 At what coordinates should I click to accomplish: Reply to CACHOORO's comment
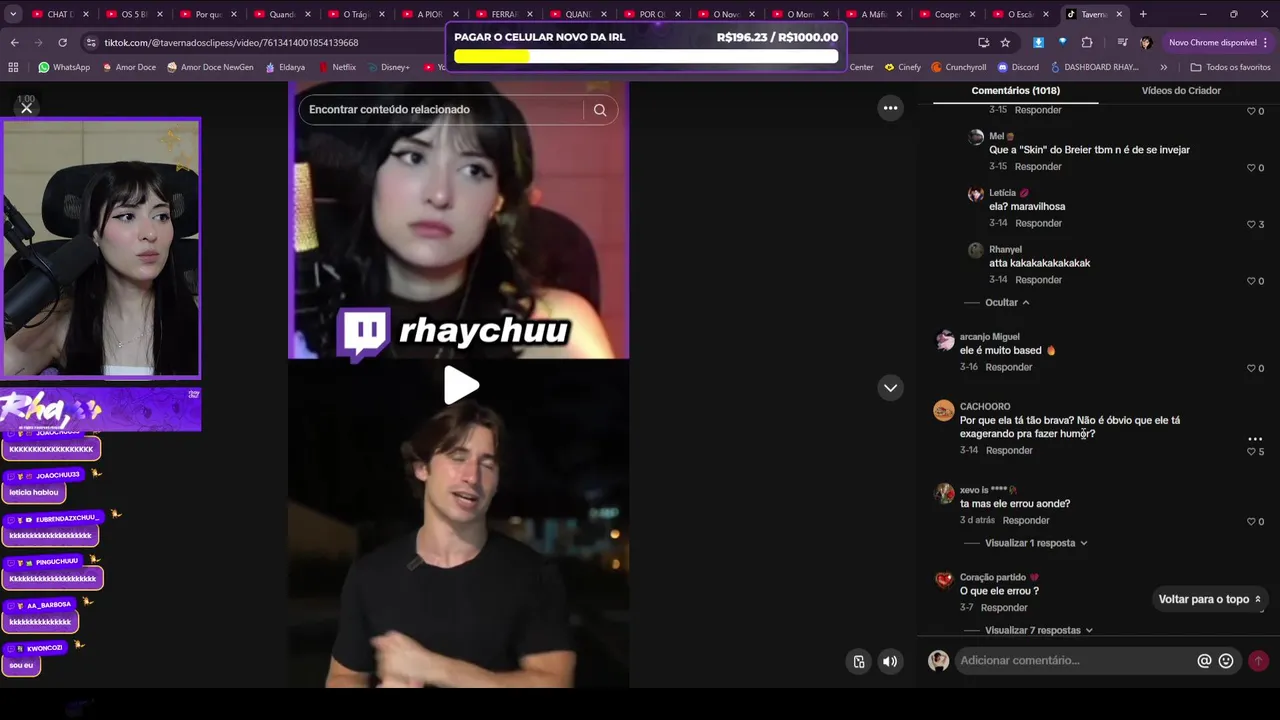tap(1009, 450)
